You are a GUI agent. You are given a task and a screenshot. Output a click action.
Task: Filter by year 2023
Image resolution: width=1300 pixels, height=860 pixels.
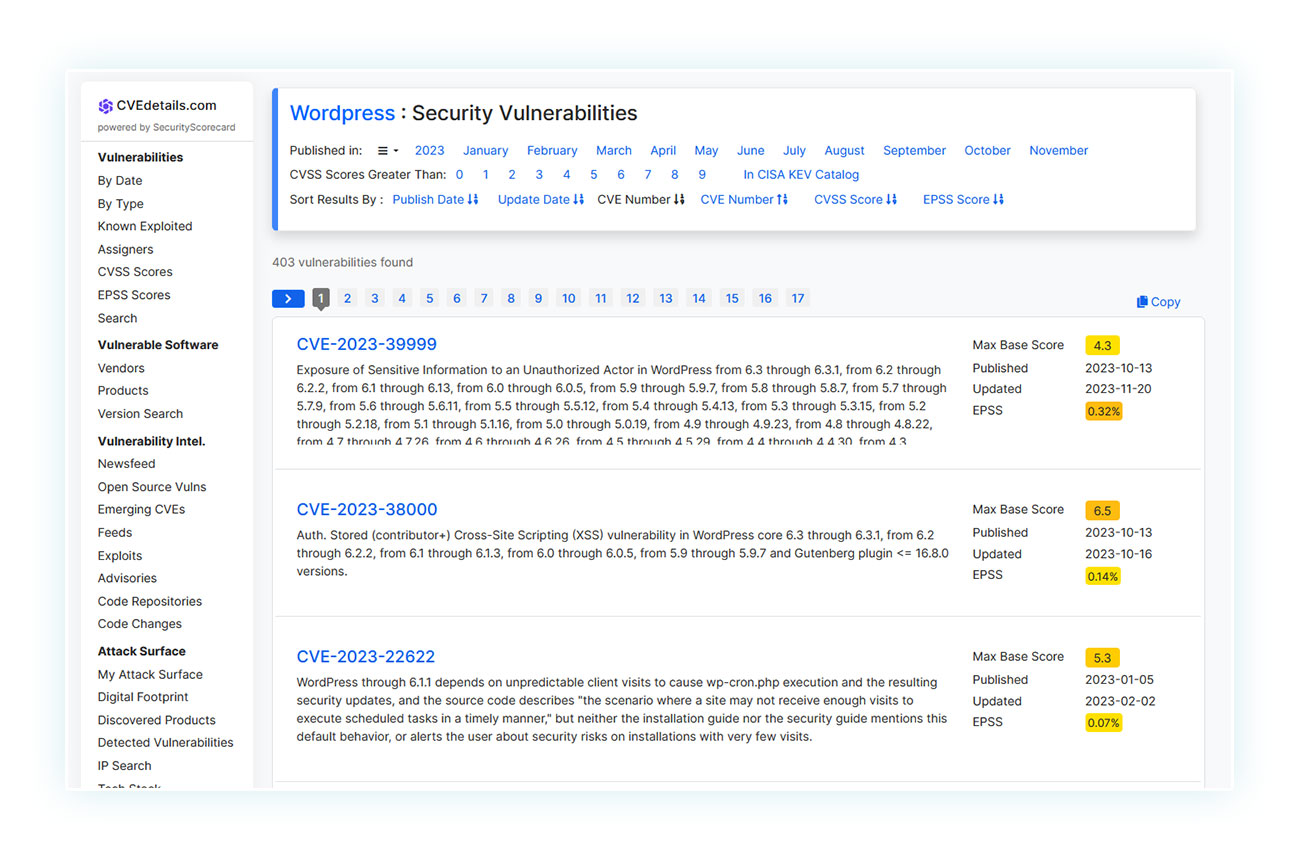point(429,151)
